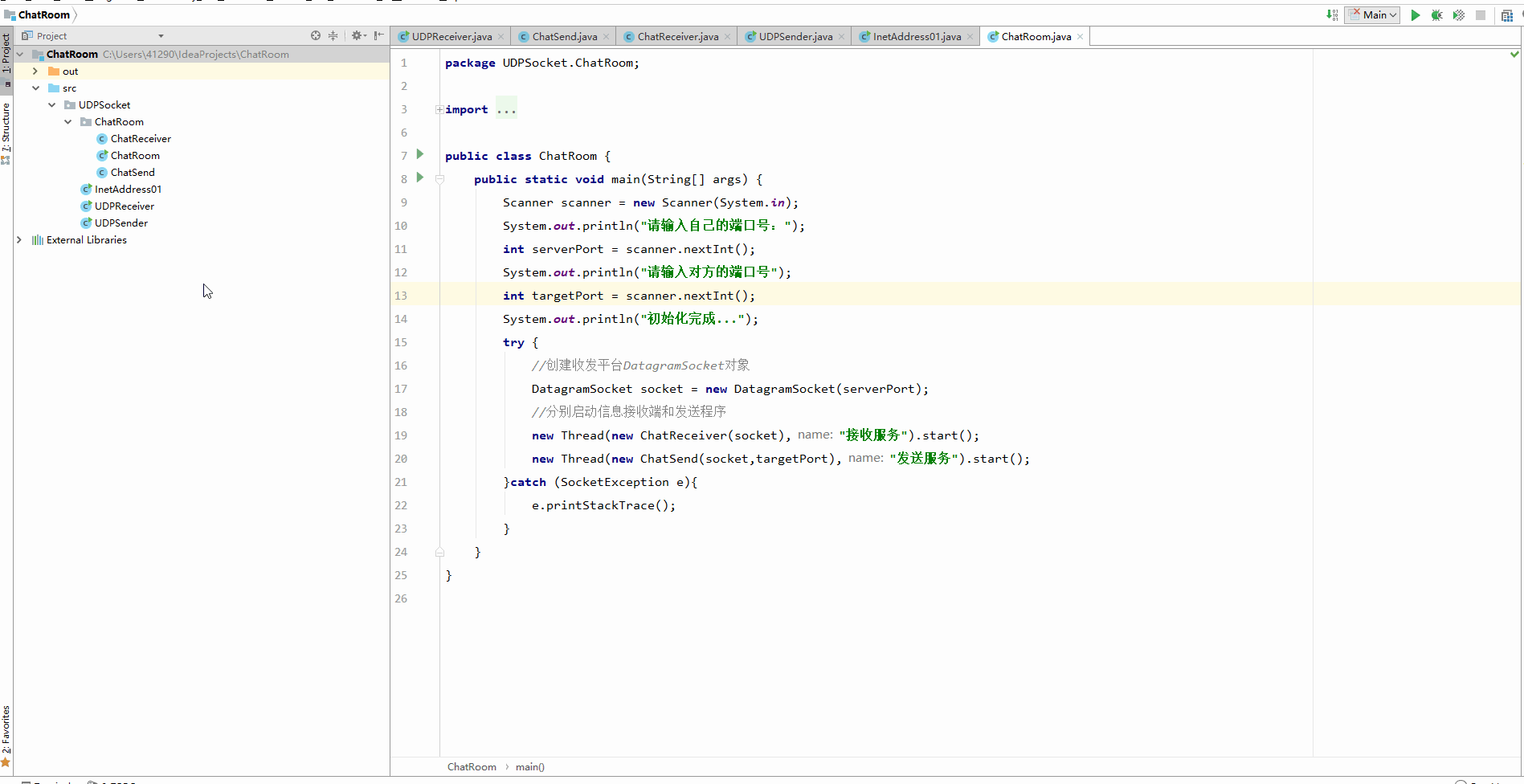This screenshot has width=1524, height=784.
Task: Collapse the ChatRoom package in tree
Action: 67,122
